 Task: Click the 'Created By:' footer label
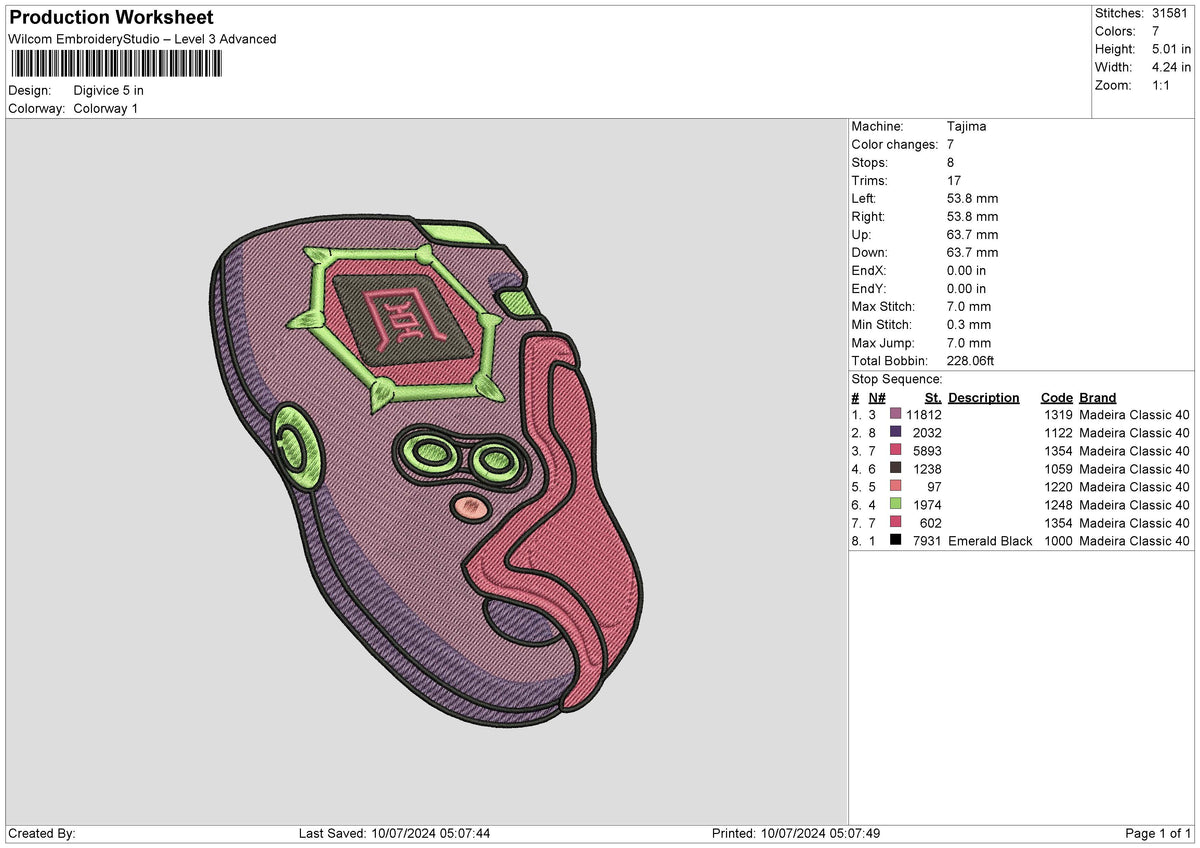[x=41, y=834]
